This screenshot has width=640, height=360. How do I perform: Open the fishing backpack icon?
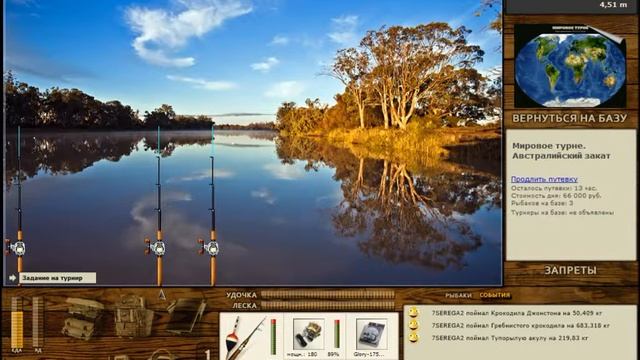pos(133,317)
